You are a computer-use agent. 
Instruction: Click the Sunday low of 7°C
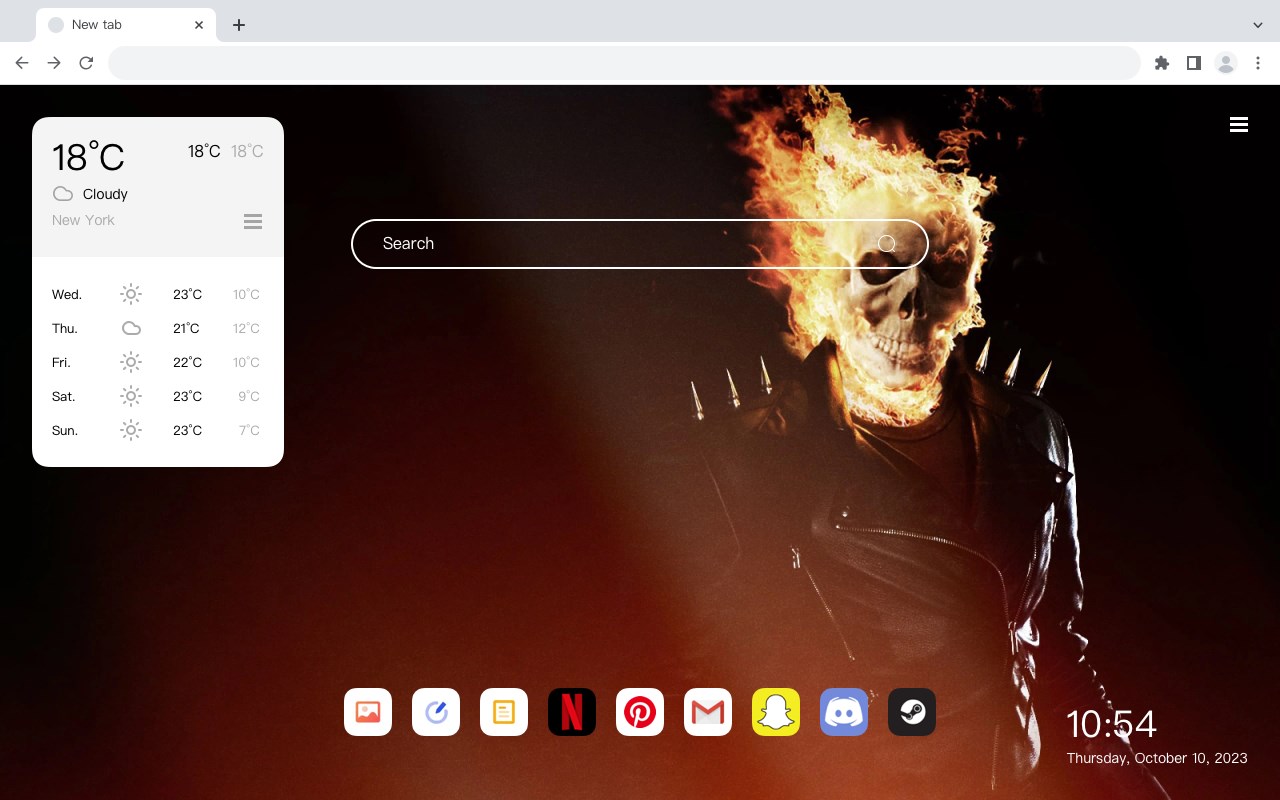249,430
